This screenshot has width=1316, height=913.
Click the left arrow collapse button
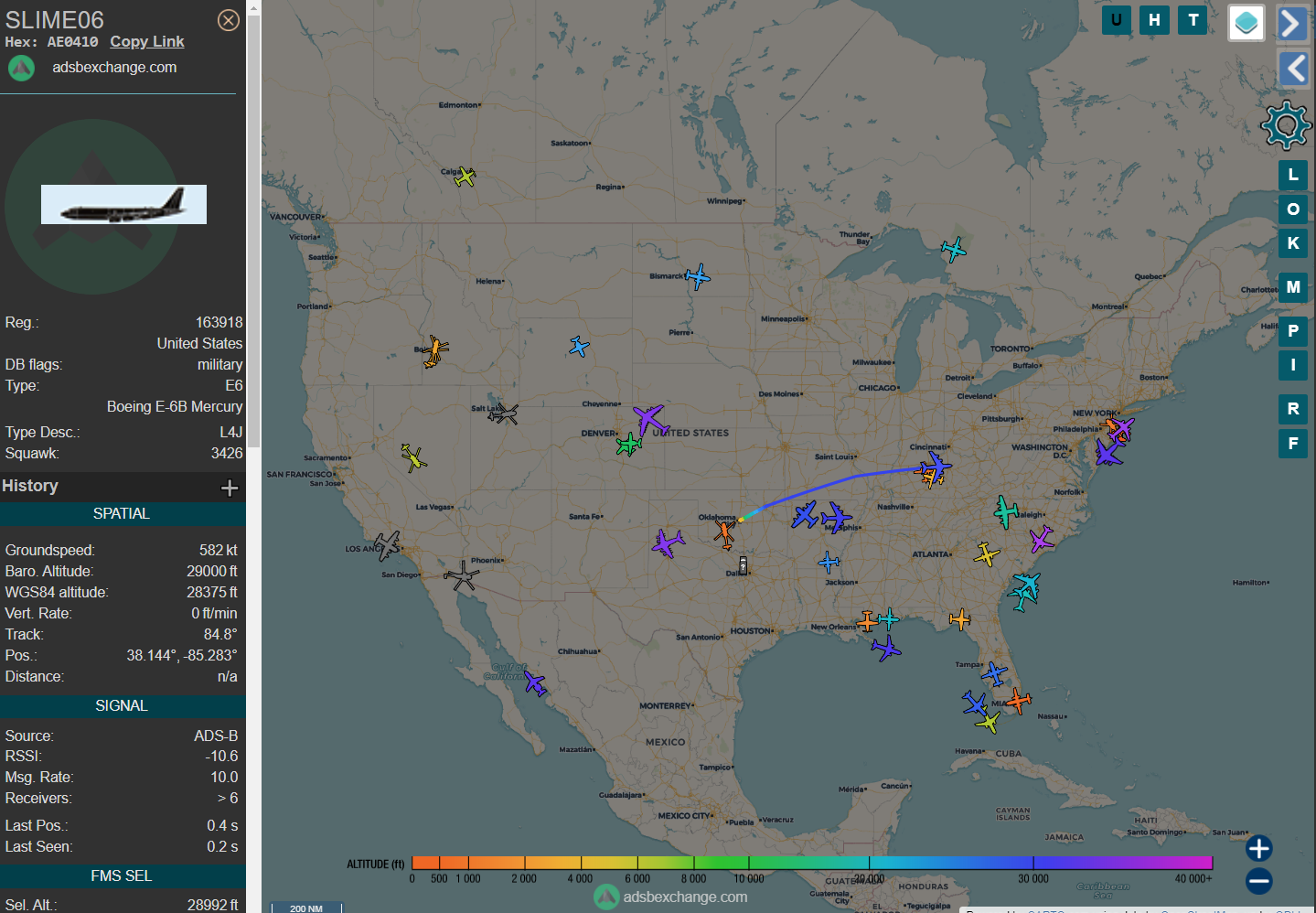coord(1293,68)
